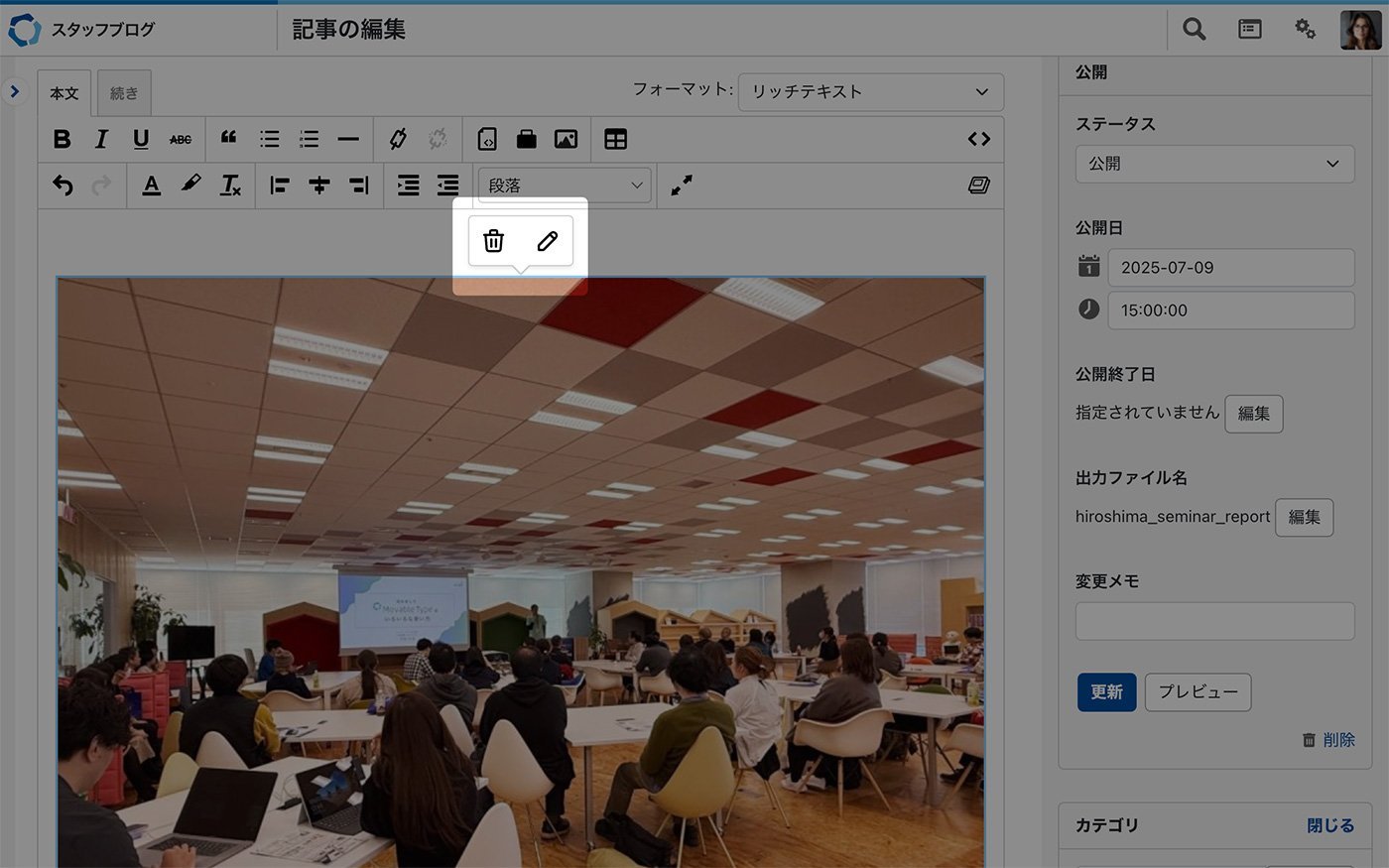Toggle underline formatting

coord(141,140)
